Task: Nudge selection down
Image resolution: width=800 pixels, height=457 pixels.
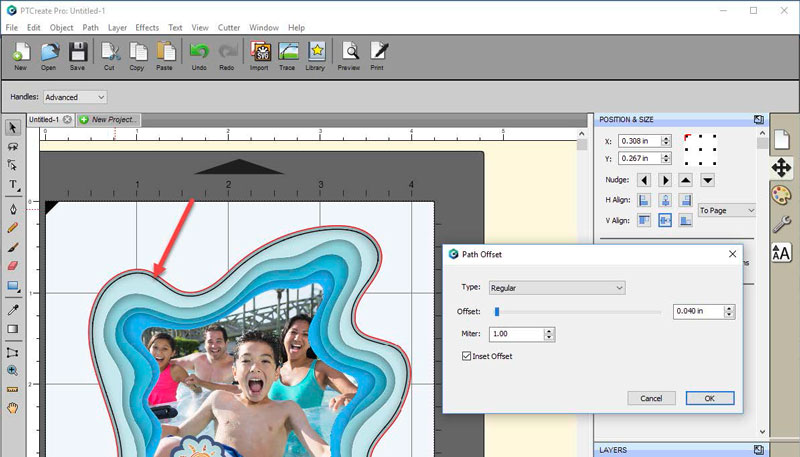Action: [707, 180]
